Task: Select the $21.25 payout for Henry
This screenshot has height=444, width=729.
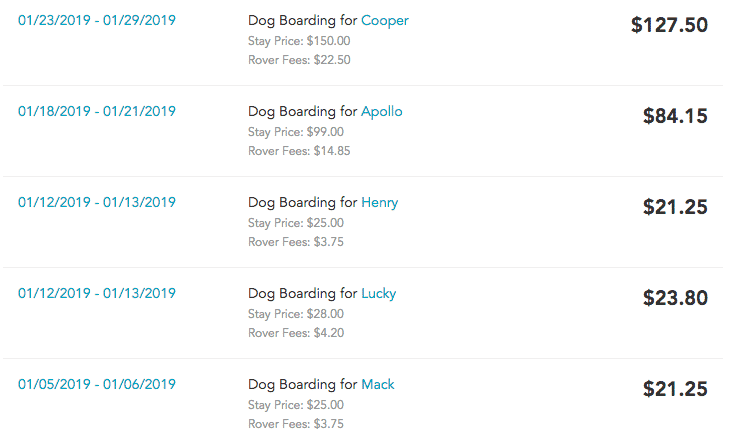Action: (x=675, y=207)
